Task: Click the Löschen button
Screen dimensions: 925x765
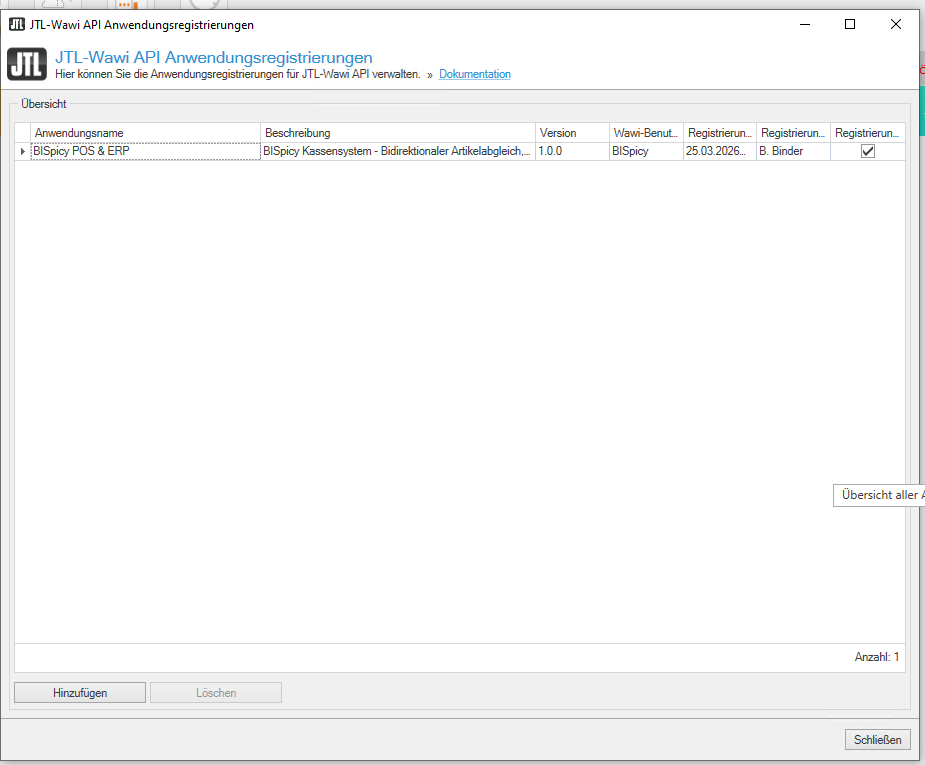Action: 216,692
